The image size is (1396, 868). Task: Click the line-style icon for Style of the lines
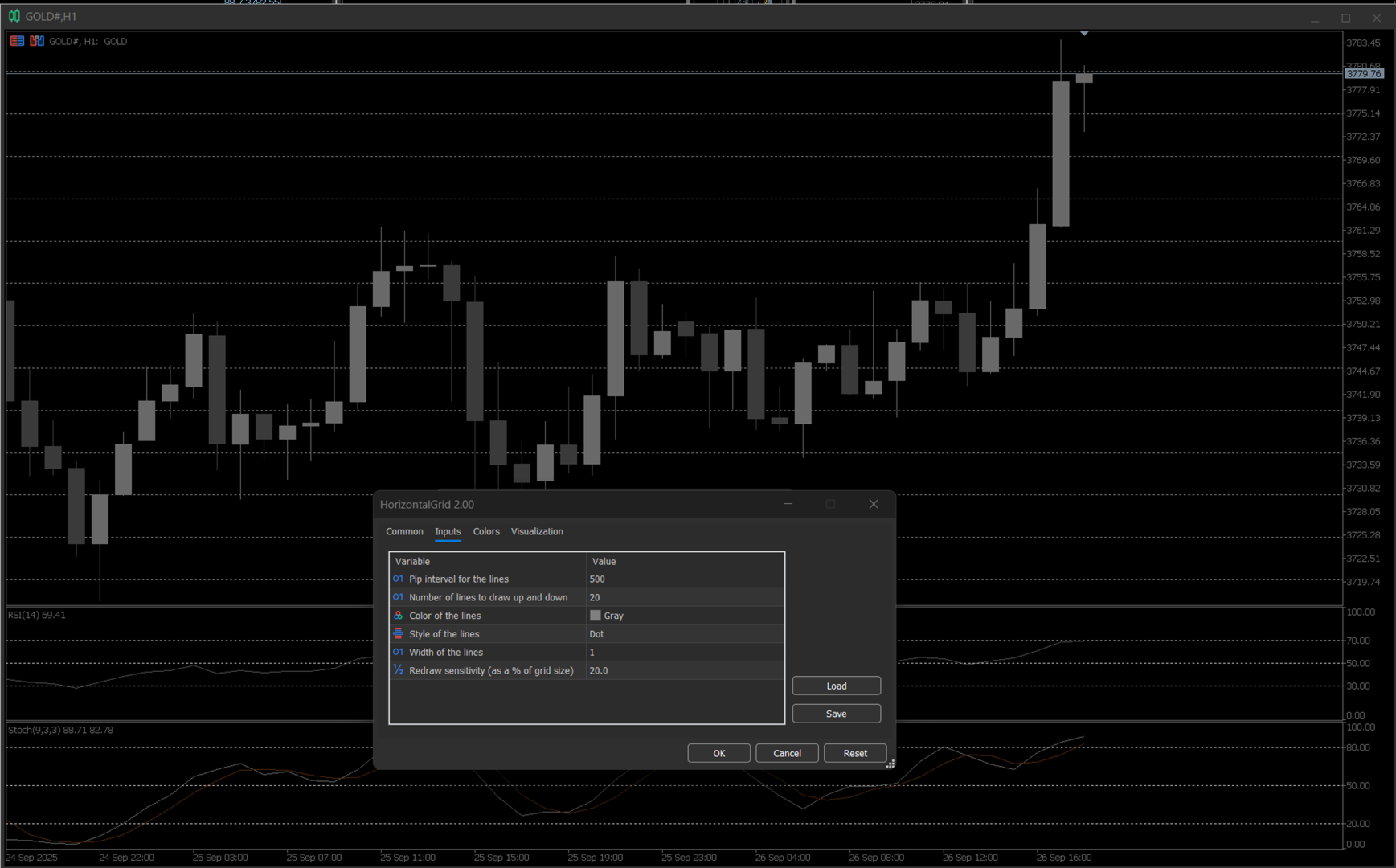[398, 634]
